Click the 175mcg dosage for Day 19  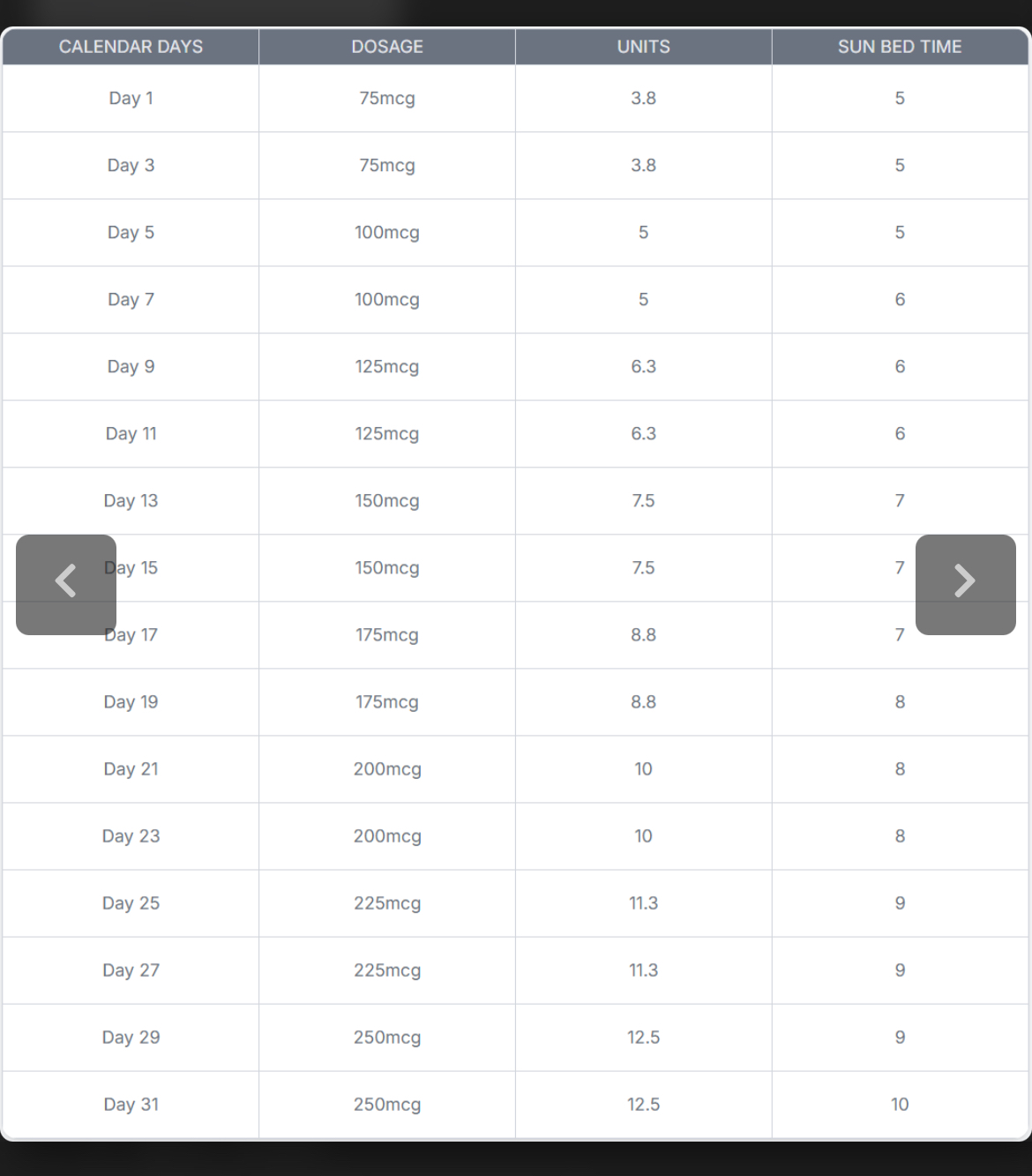pyautogui.click(x=387, y=701)
